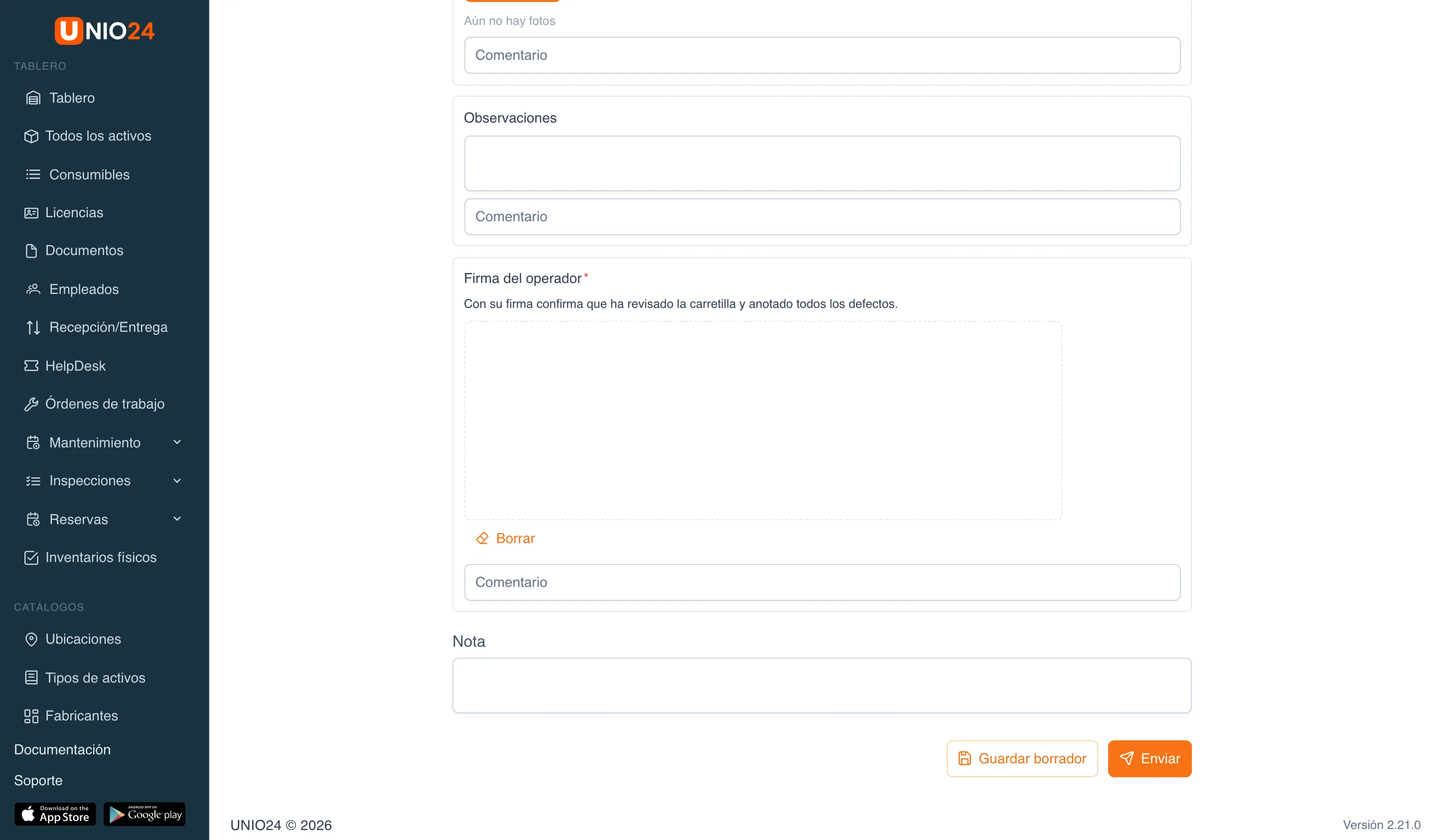Viewport: 1435px width, 840px height.
Task: Click the Comentario field under Observaciones
Action: point(822,216)
